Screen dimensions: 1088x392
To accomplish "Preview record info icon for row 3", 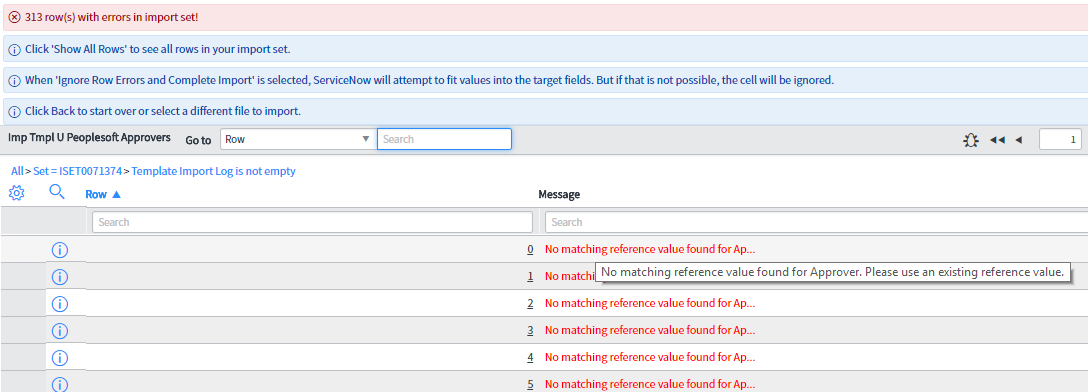I will click(x=60, y=331).
